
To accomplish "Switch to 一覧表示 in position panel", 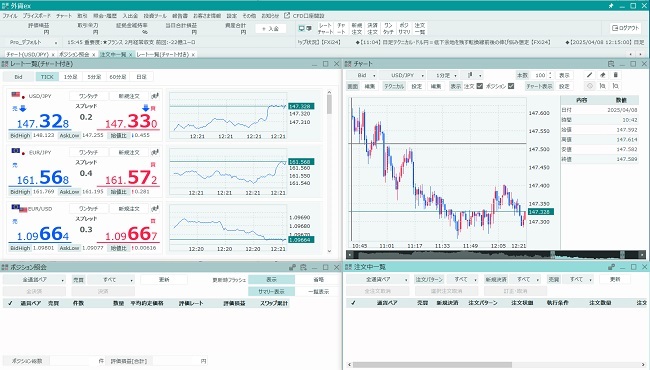I will coord(318,292).
